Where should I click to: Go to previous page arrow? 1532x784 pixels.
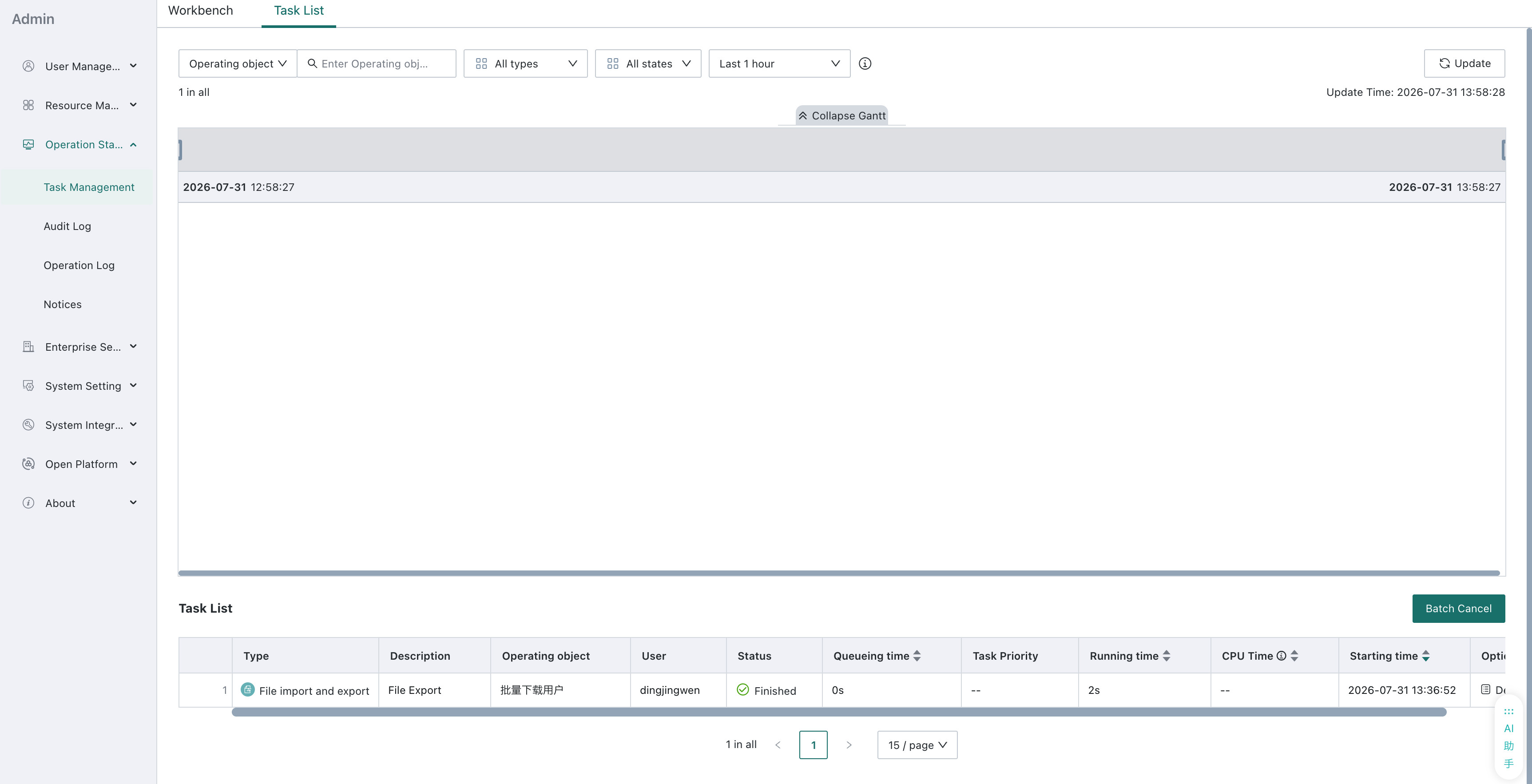778,745
